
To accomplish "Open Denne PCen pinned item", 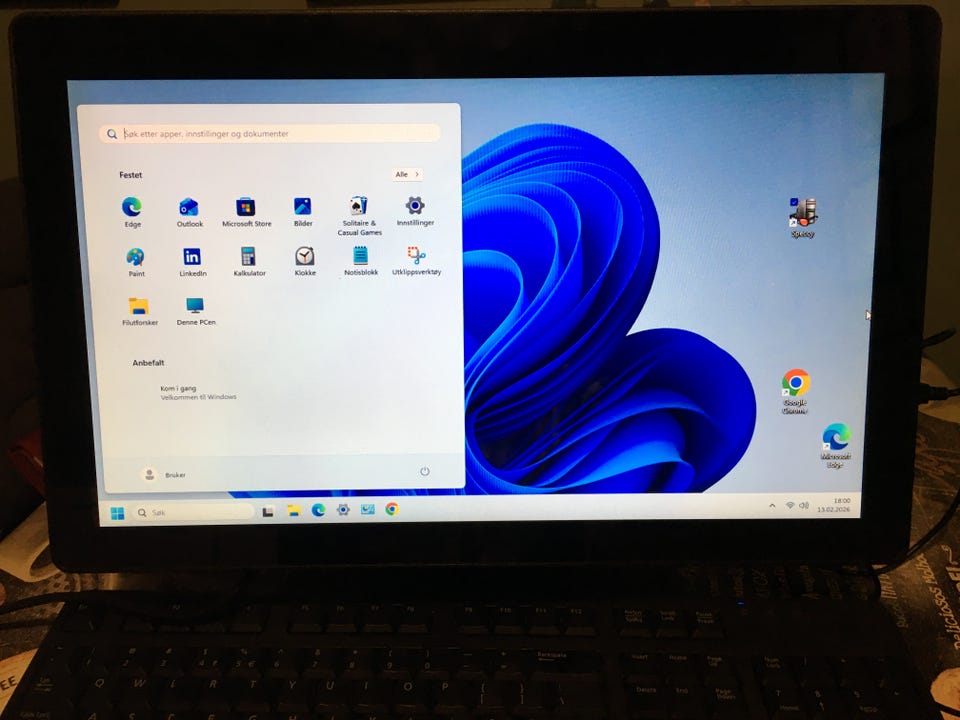I will click(196, 311).
